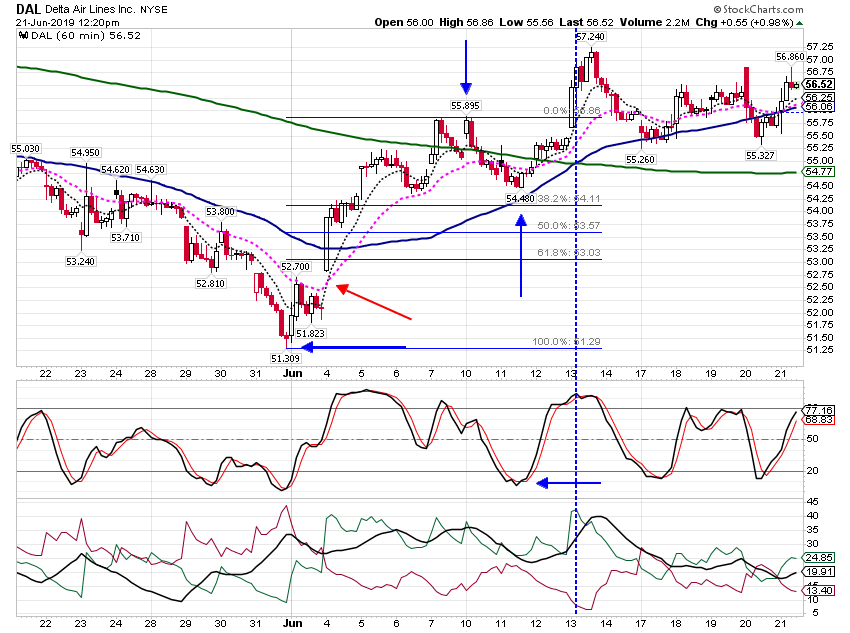Click the 51.823 price label
Viewport: 850px width, 633px height.
coord(311,333)
